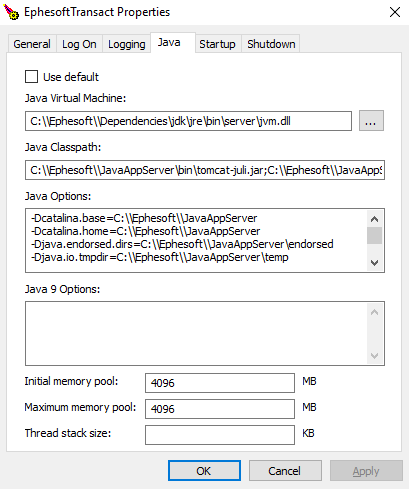
Task: Switch to the General tab
Action: [x=32, y=44]
